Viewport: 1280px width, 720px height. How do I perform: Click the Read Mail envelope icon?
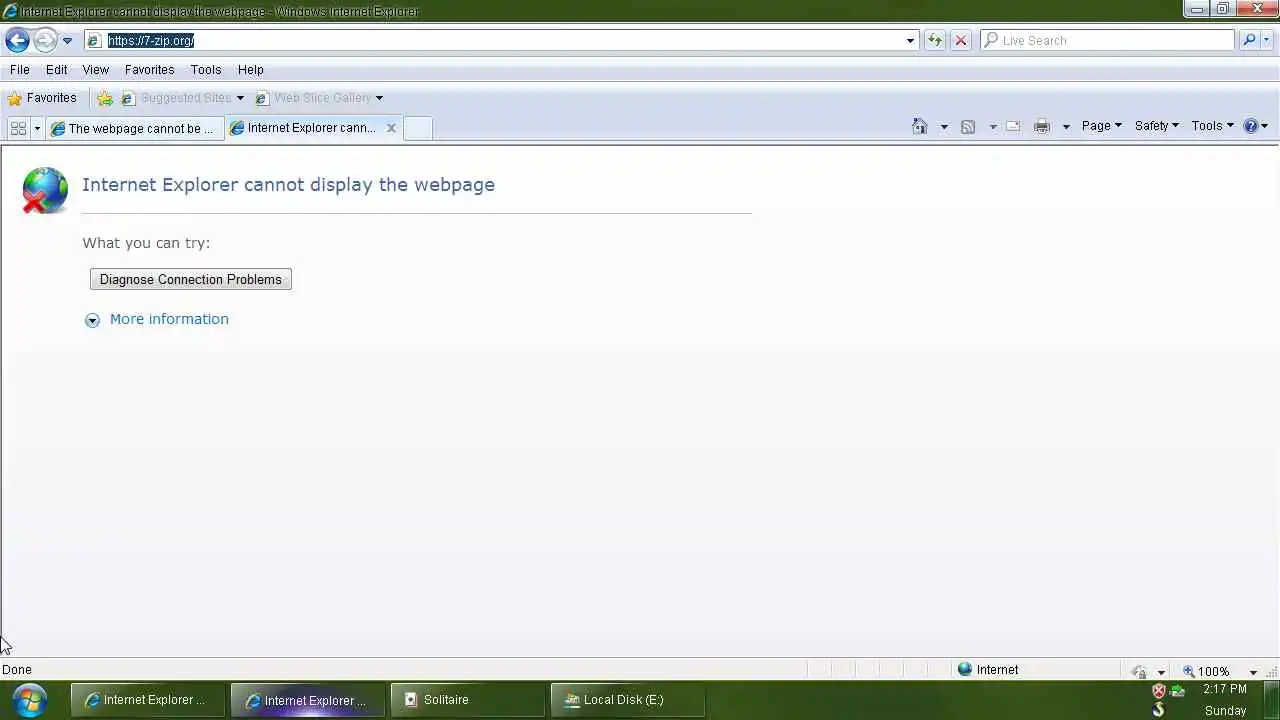pyautogui.click(x=1013, y=126)
